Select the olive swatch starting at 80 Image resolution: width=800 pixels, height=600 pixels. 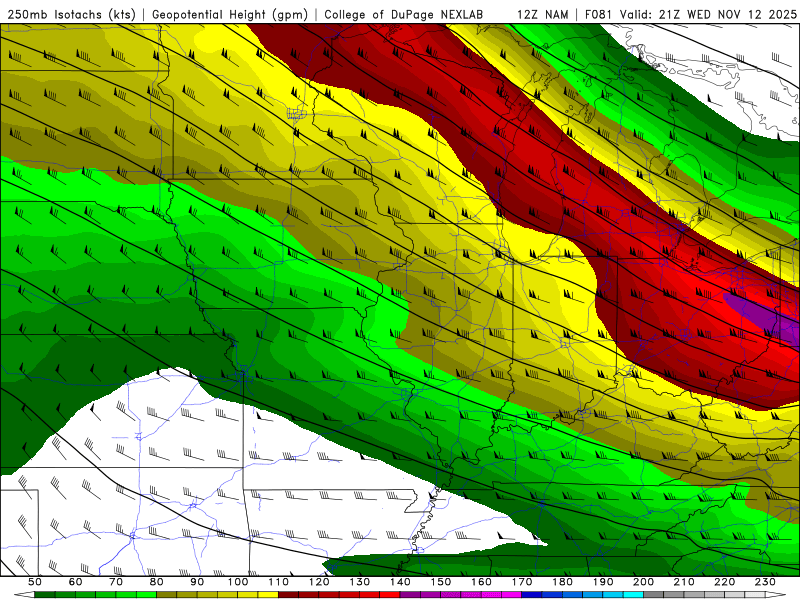[x=167, y=595]
